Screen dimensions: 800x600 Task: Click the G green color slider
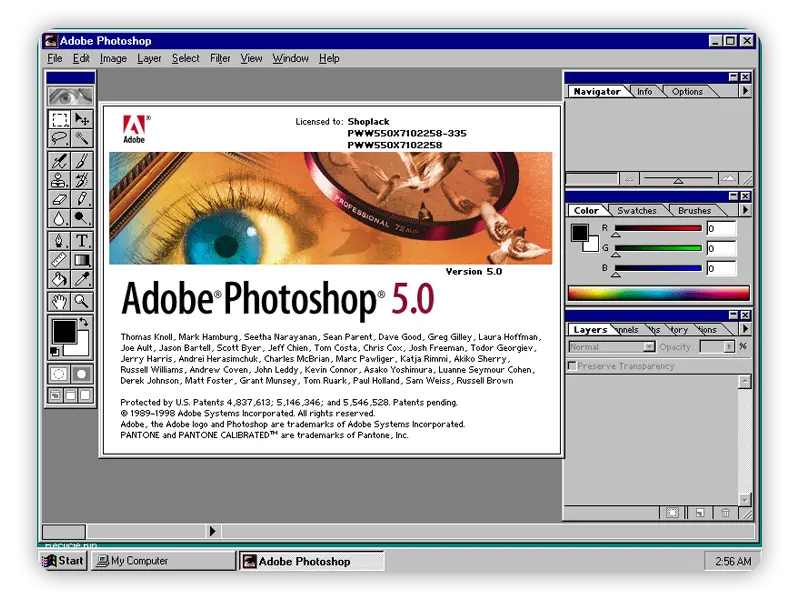point(658,249)
